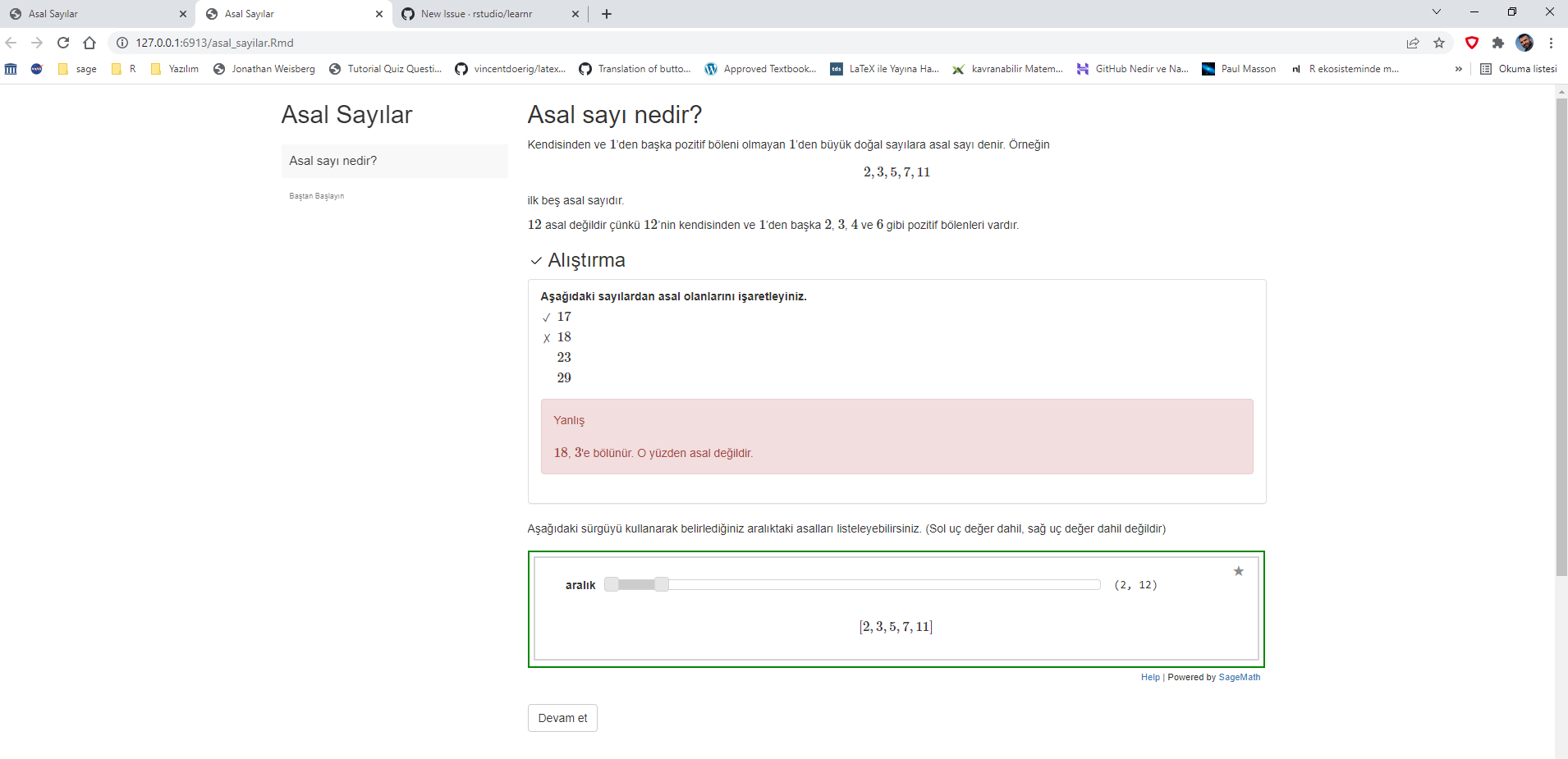
Task: Open the SageMath link below the cell
Action: pos(1240,677)
